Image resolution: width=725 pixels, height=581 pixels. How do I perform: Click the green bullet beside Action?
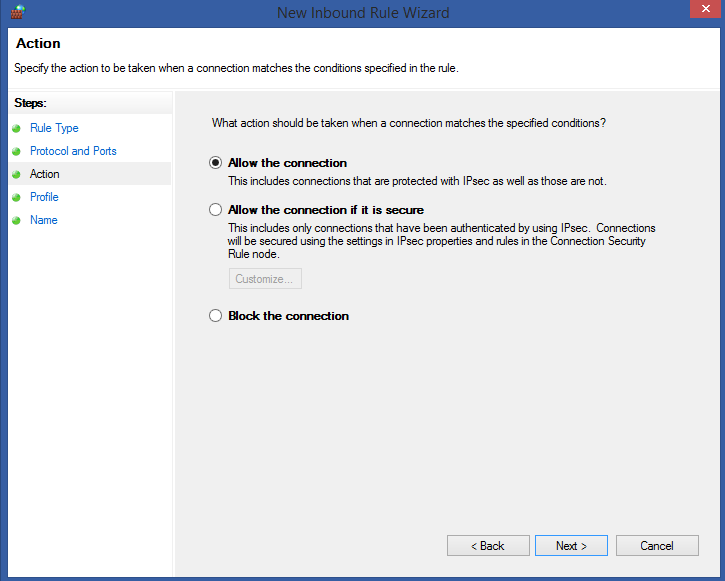17,175
